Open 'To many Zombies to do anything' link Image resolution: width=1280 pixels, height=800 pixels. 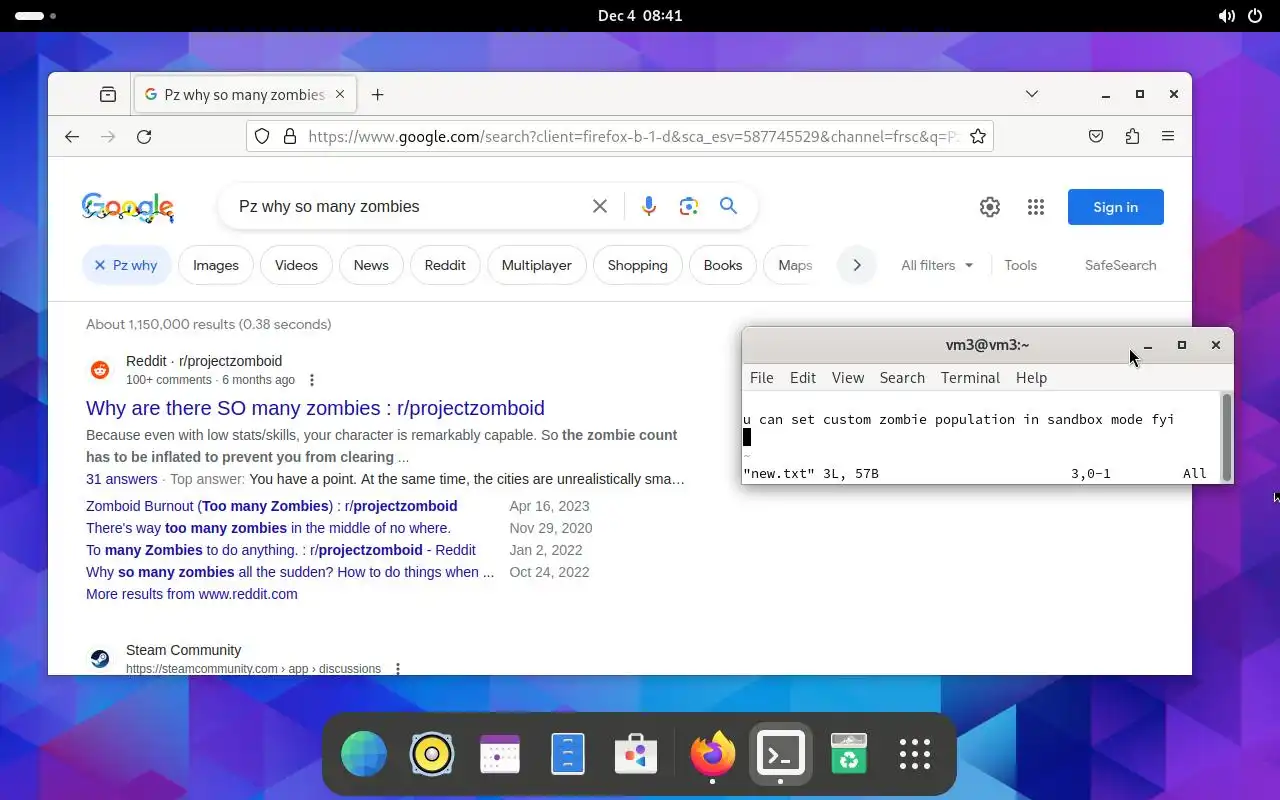281,550
